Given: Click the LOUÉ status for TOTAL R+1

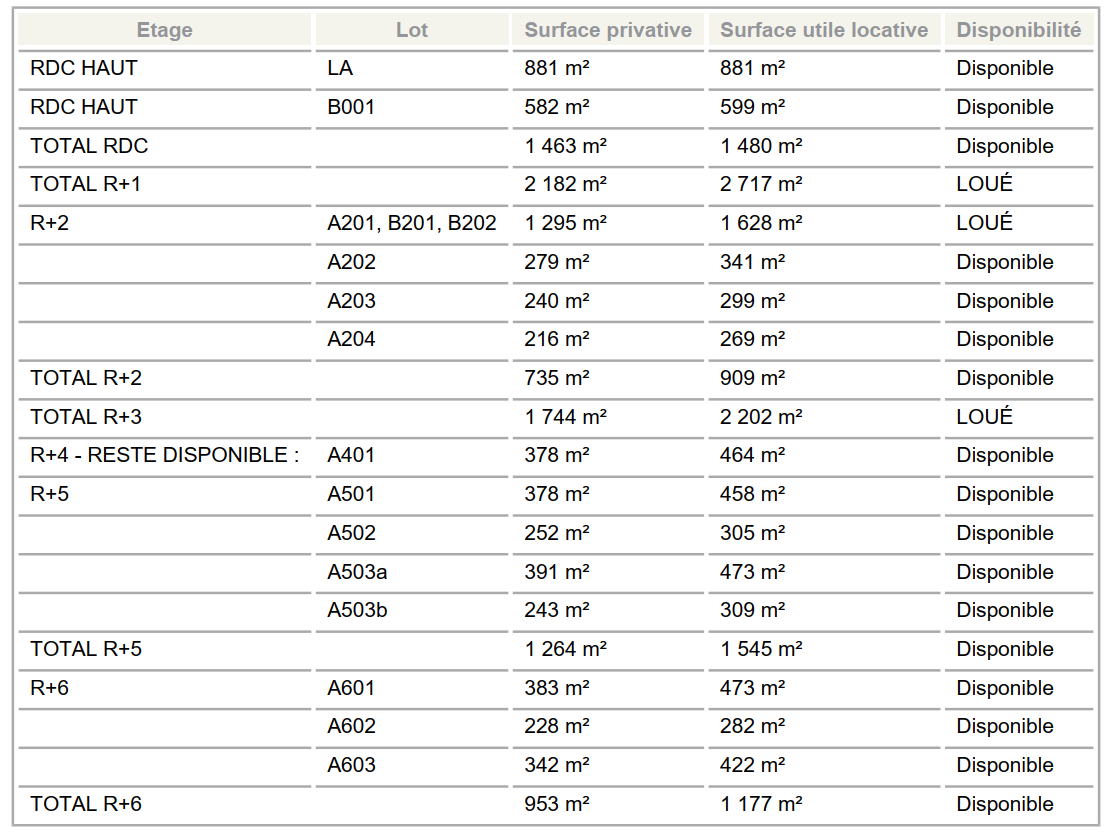Looking at the screenshot, I should [984, 184].
